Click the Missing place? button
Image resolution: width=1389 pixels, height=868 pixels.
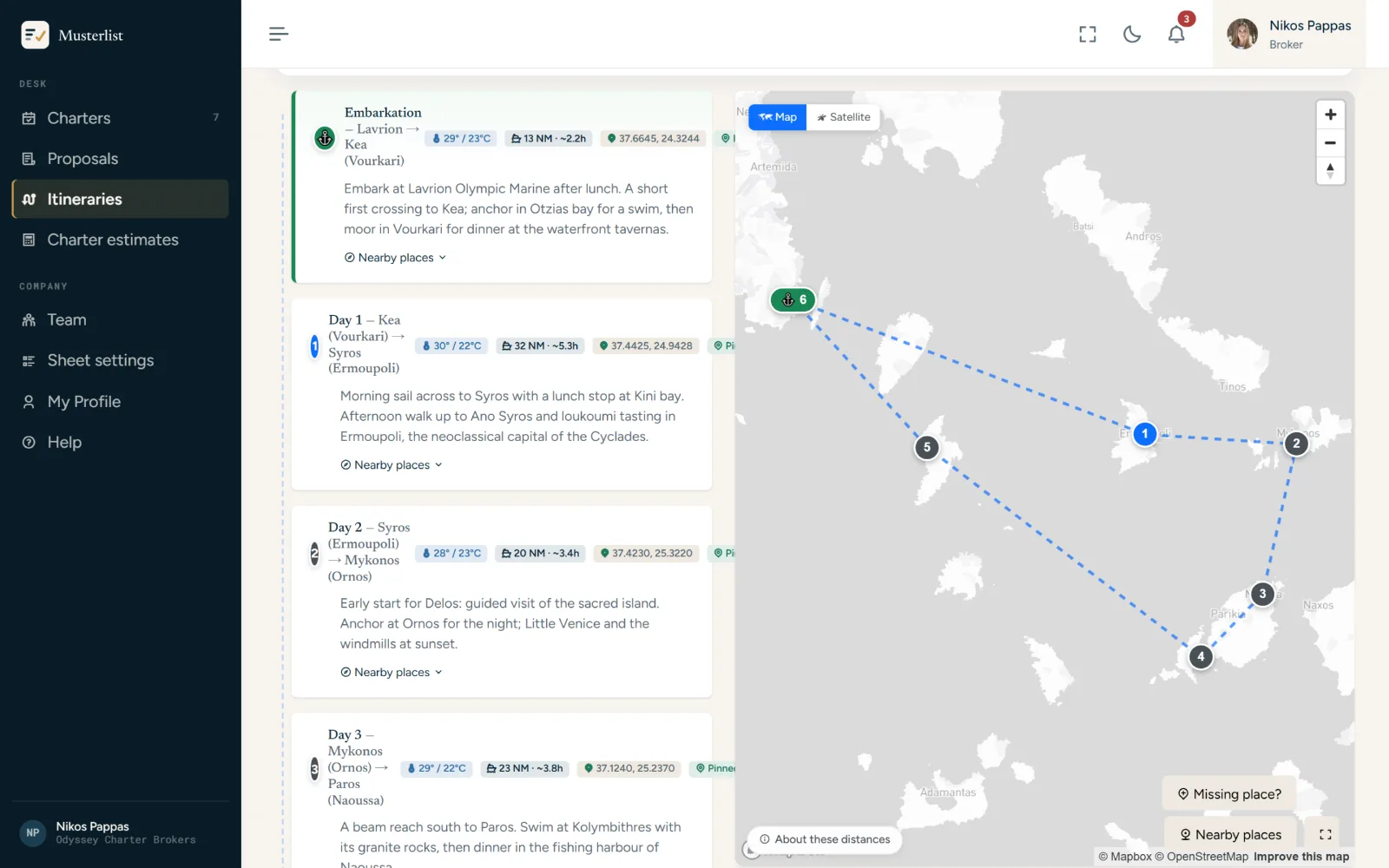click(1228, 794)
